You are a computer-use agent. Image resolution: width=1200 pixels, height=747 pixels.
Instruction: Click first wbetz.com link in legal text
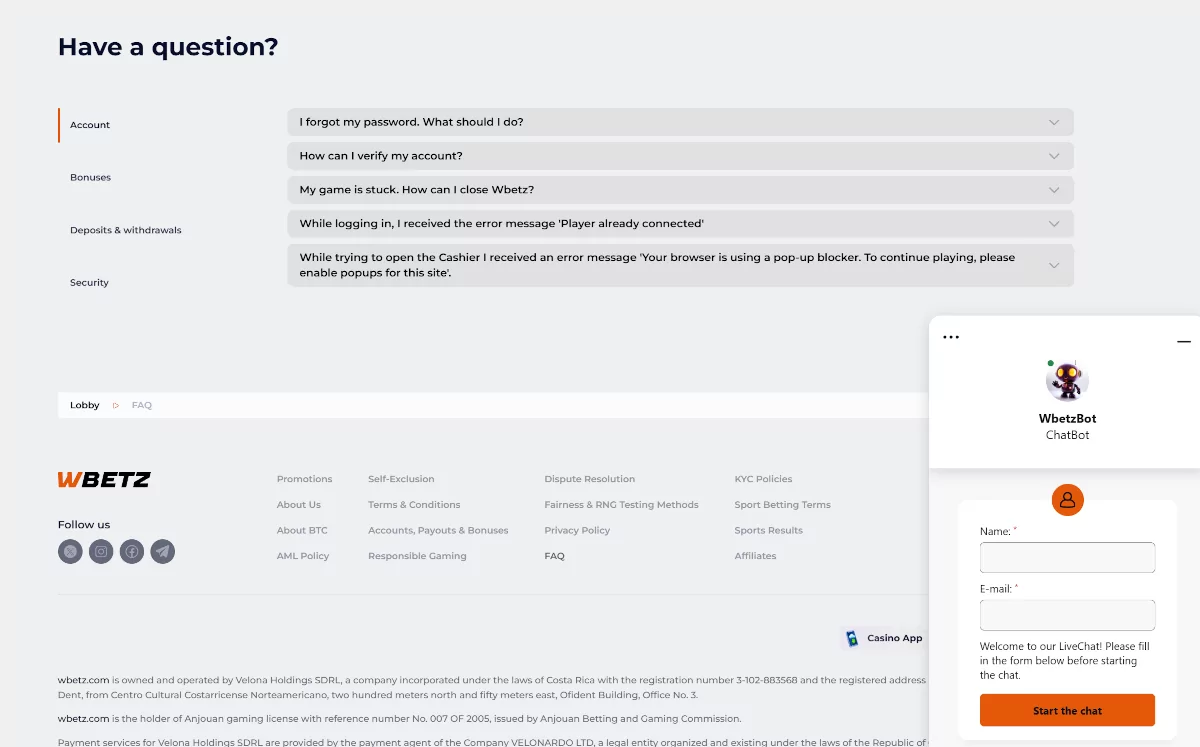pyautogui.click(x=83, y=680)
